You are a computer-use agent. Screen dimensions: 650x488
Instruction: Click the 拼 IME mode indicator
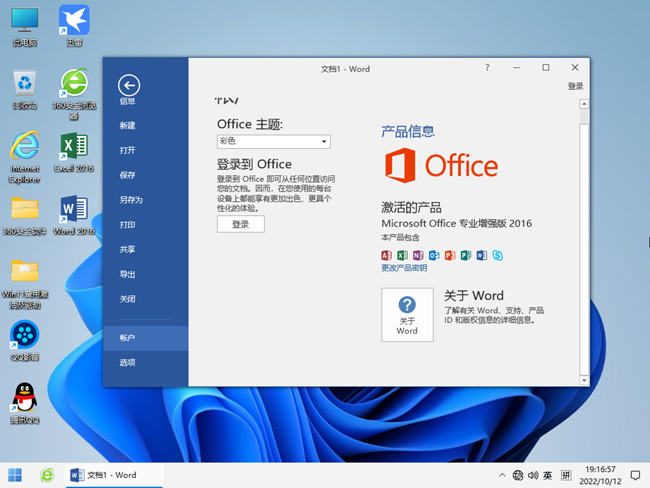point(566,475)
